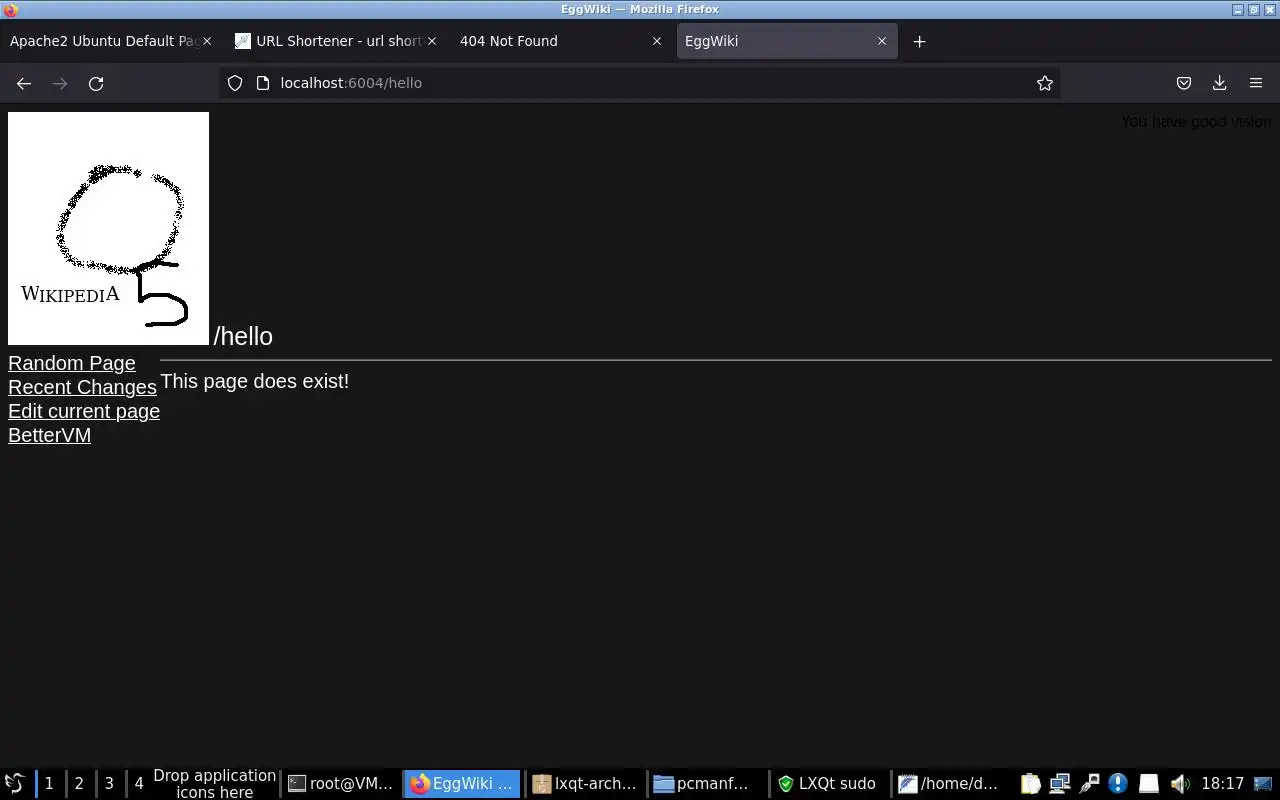Image resolution: width=1280 pixels, height=800 pixels.
Task: Click the shield tracking protection icon
Action: [235, 83]
